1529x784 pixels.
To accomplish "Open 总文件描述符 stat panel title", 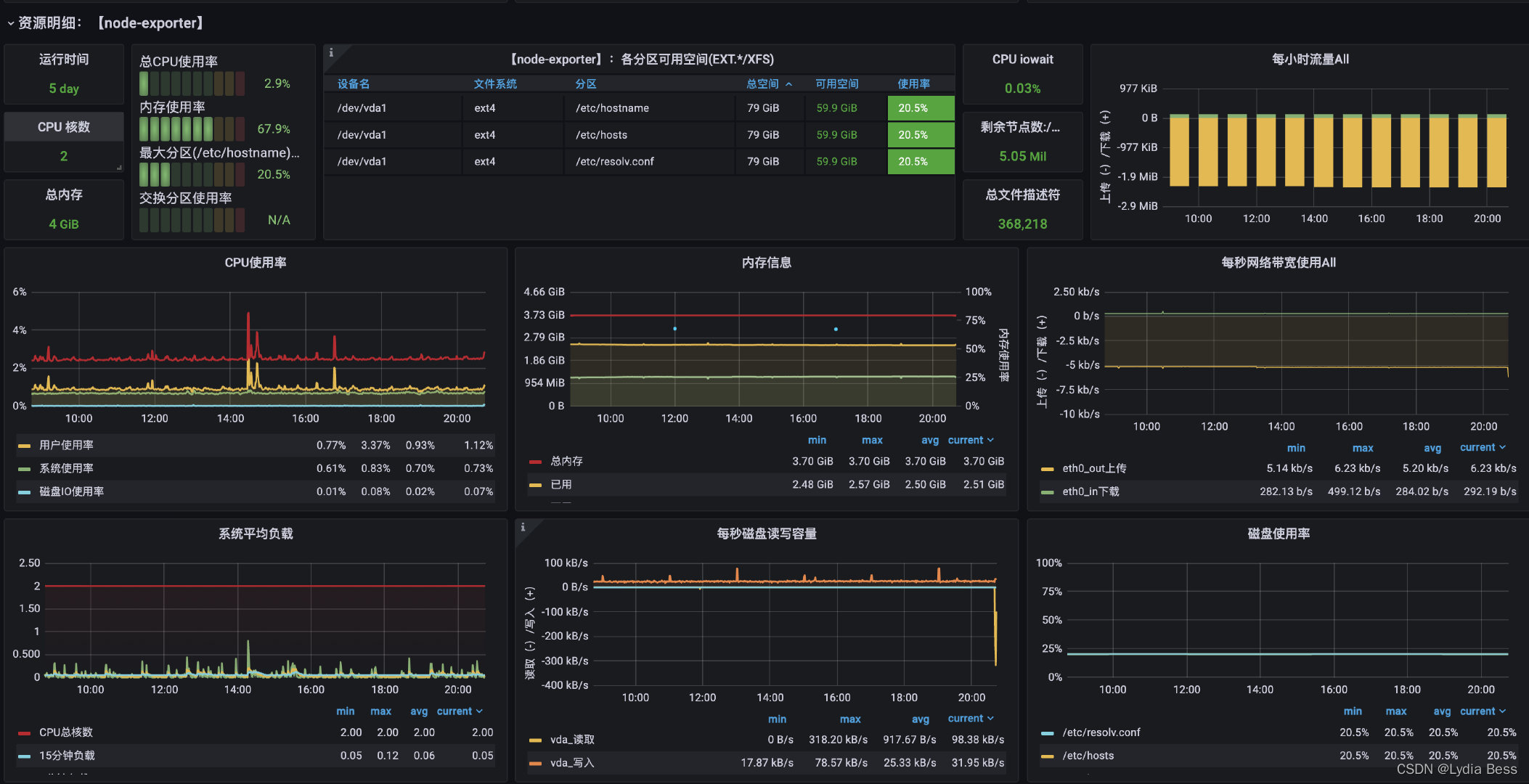I will [1023, 195].
